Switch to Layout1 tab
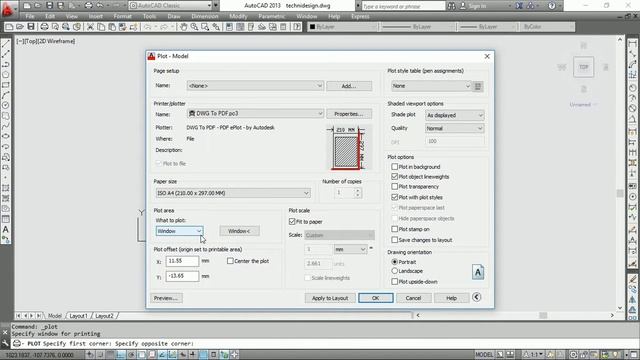This screenshot has width=640, height=360. coord(78,316)
